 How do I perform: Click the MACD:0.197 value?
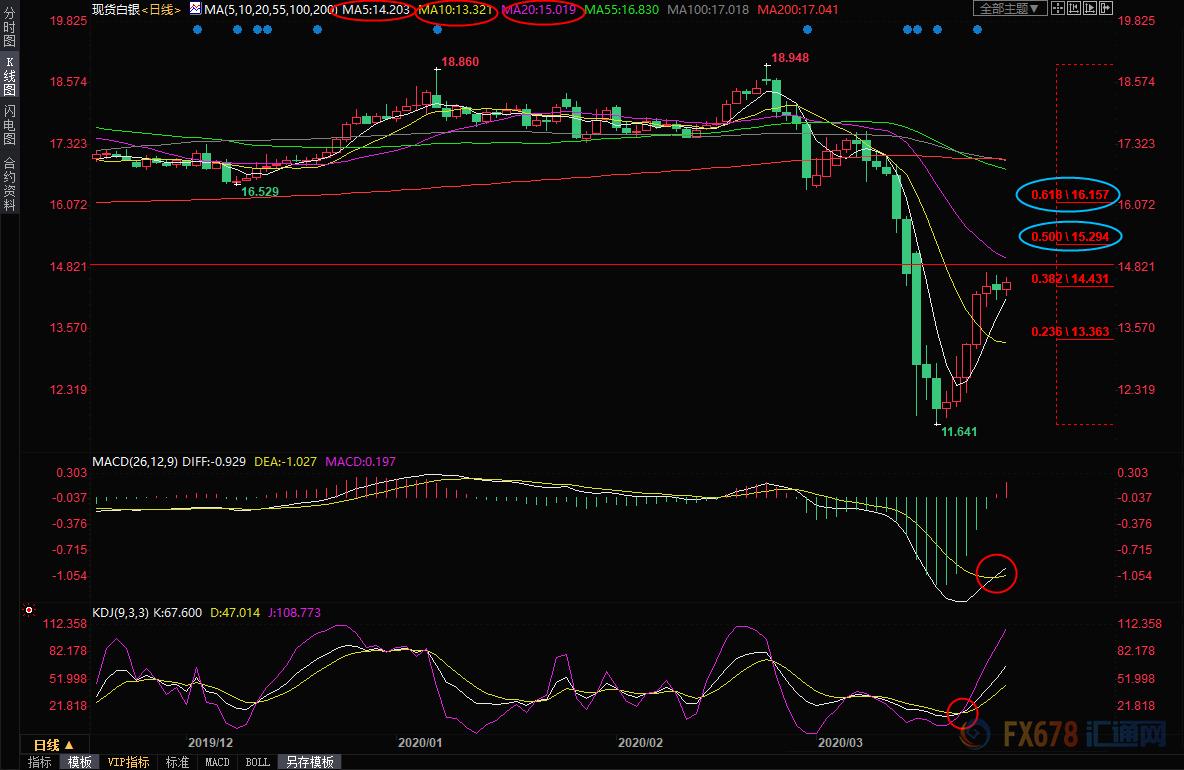360,461
